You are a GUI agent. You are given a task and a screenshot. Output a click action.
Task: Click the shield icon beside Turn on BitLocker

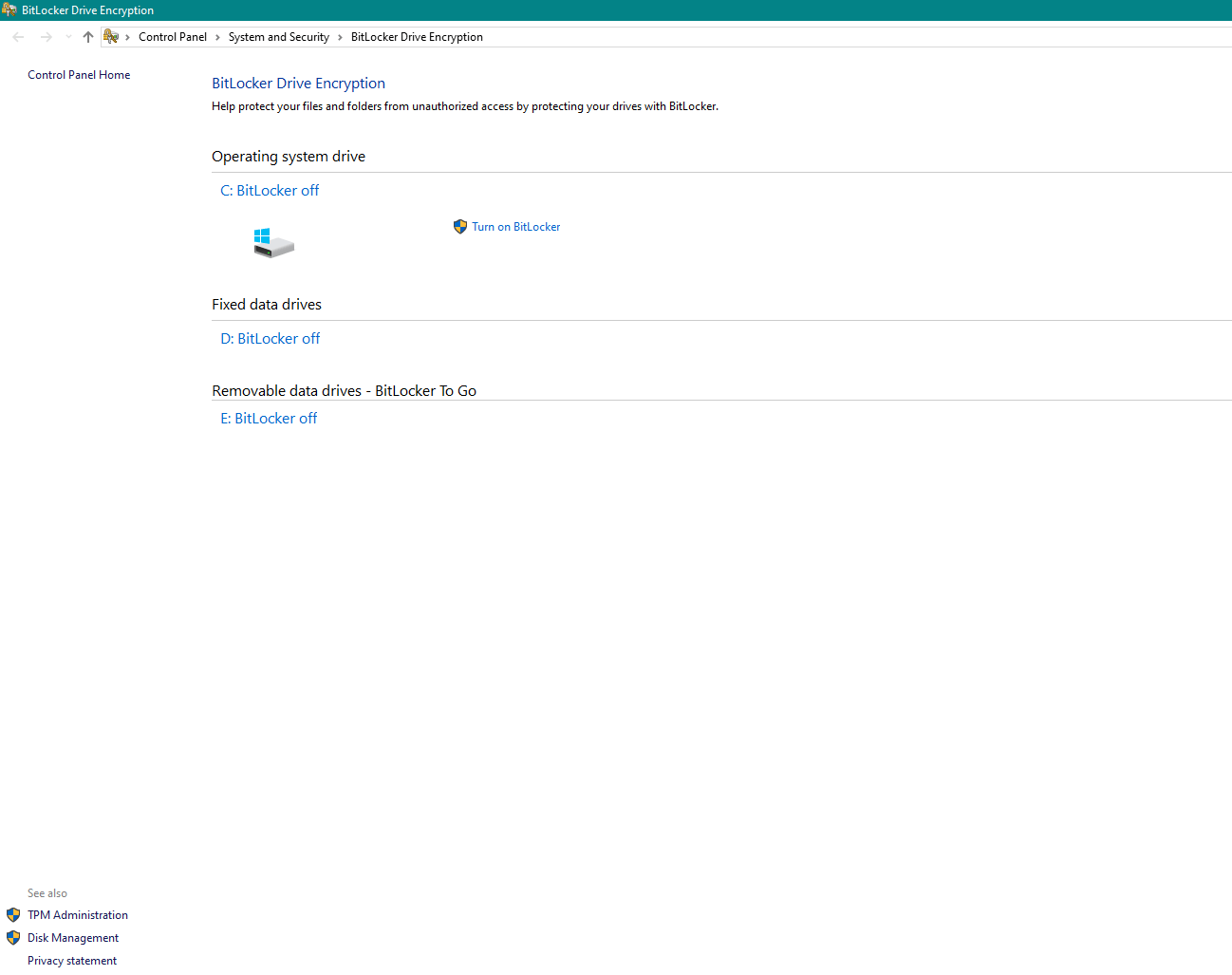pos(460,227)
